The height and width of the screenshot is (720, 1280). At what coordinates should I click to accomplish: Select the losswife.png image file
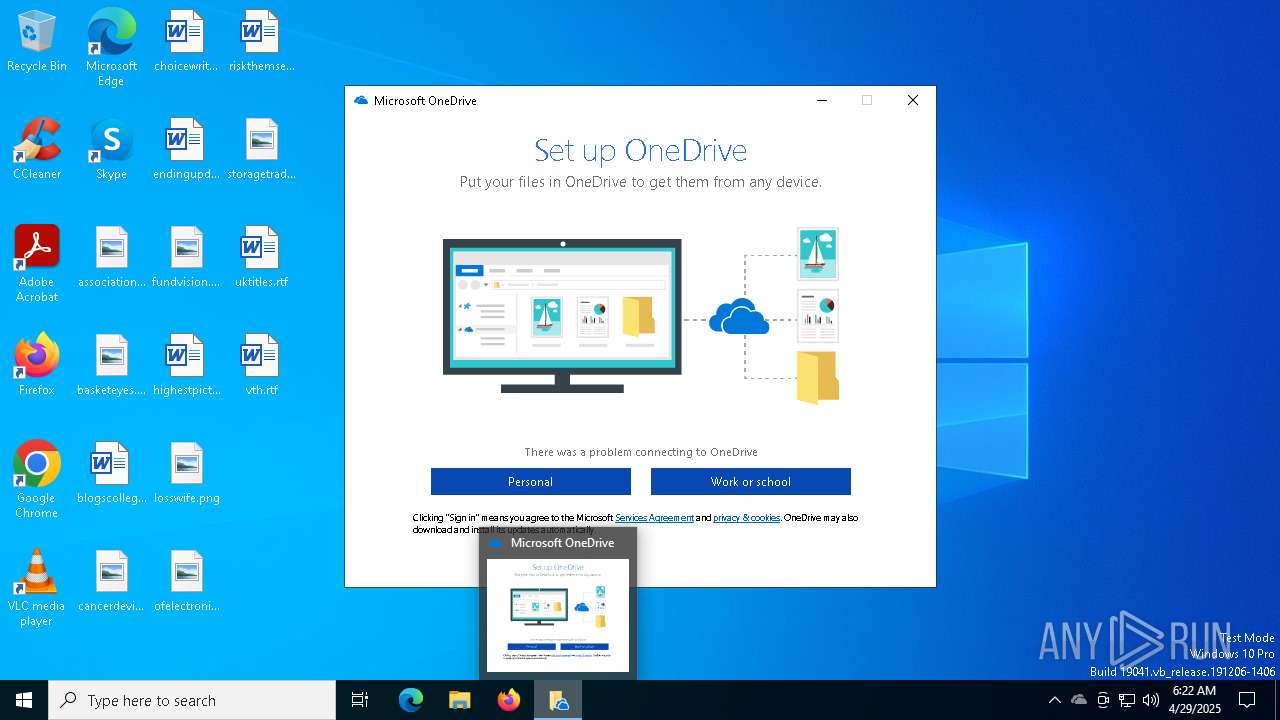[186, 474]
